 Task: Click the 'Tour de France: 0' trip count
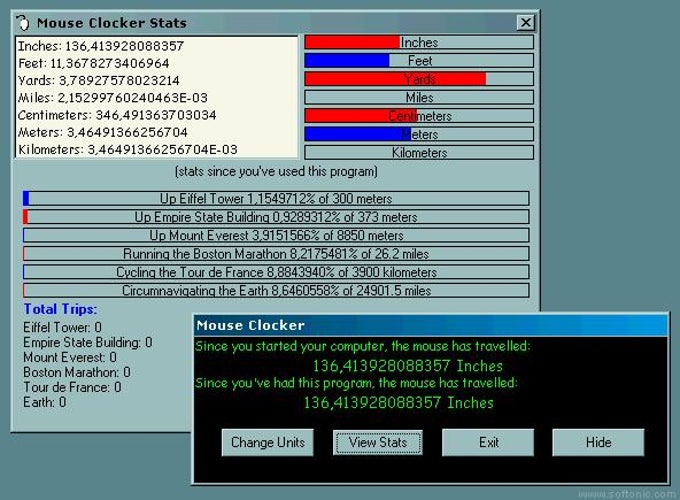(x=72, y=387)
